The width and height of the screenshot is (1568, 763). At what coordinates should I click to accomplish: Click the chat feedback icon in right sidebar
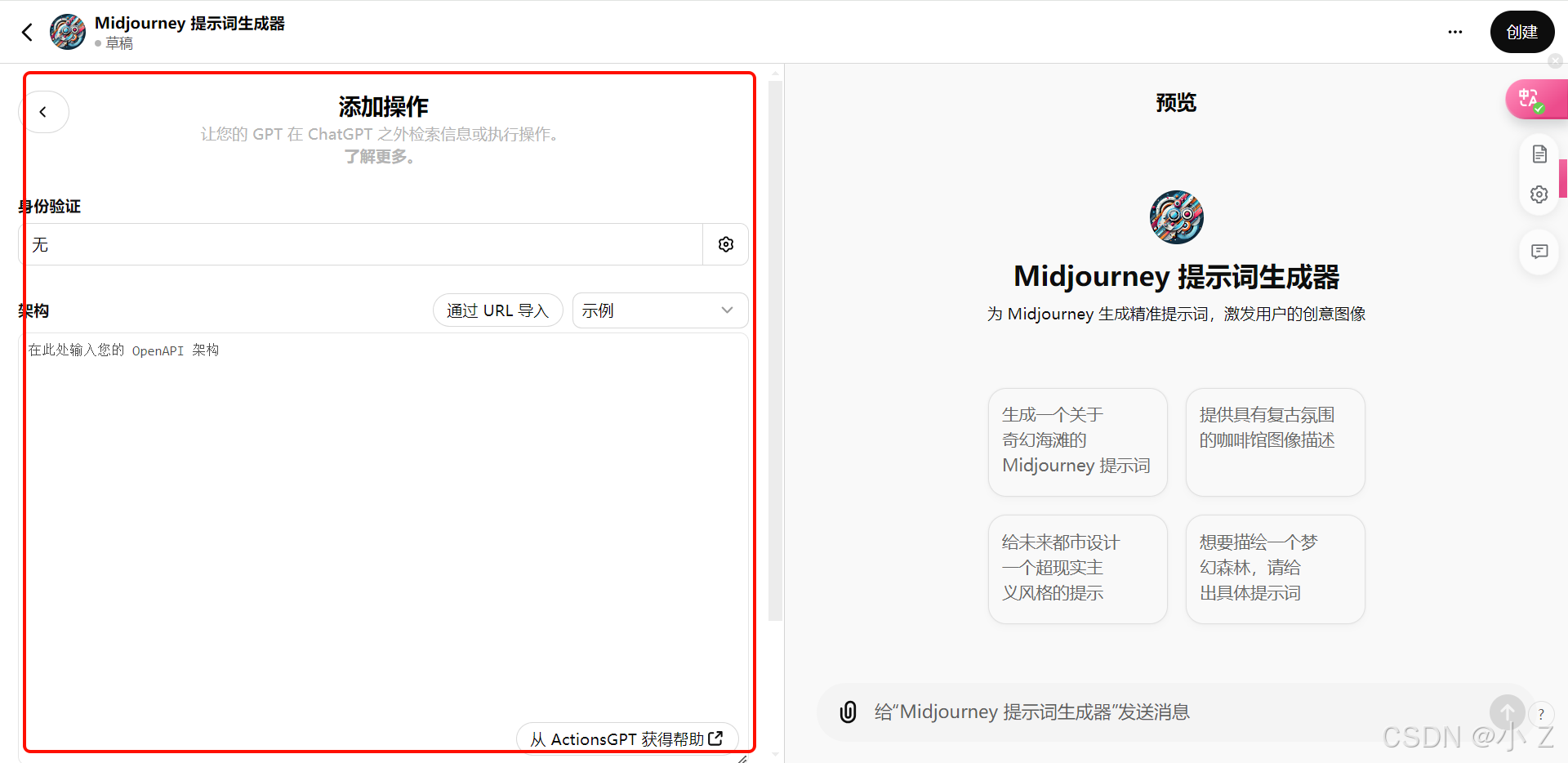1539,252
